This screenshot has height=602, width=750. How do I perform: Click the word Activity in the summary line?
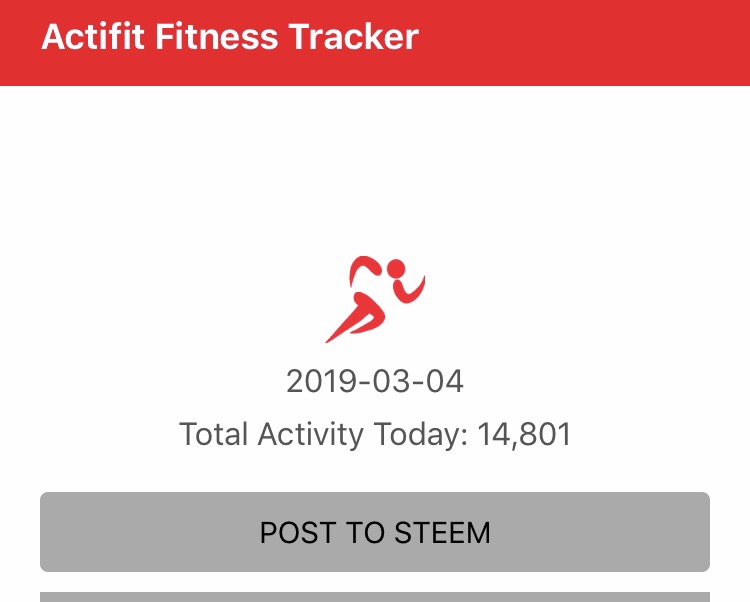click(x=311, y=435)
